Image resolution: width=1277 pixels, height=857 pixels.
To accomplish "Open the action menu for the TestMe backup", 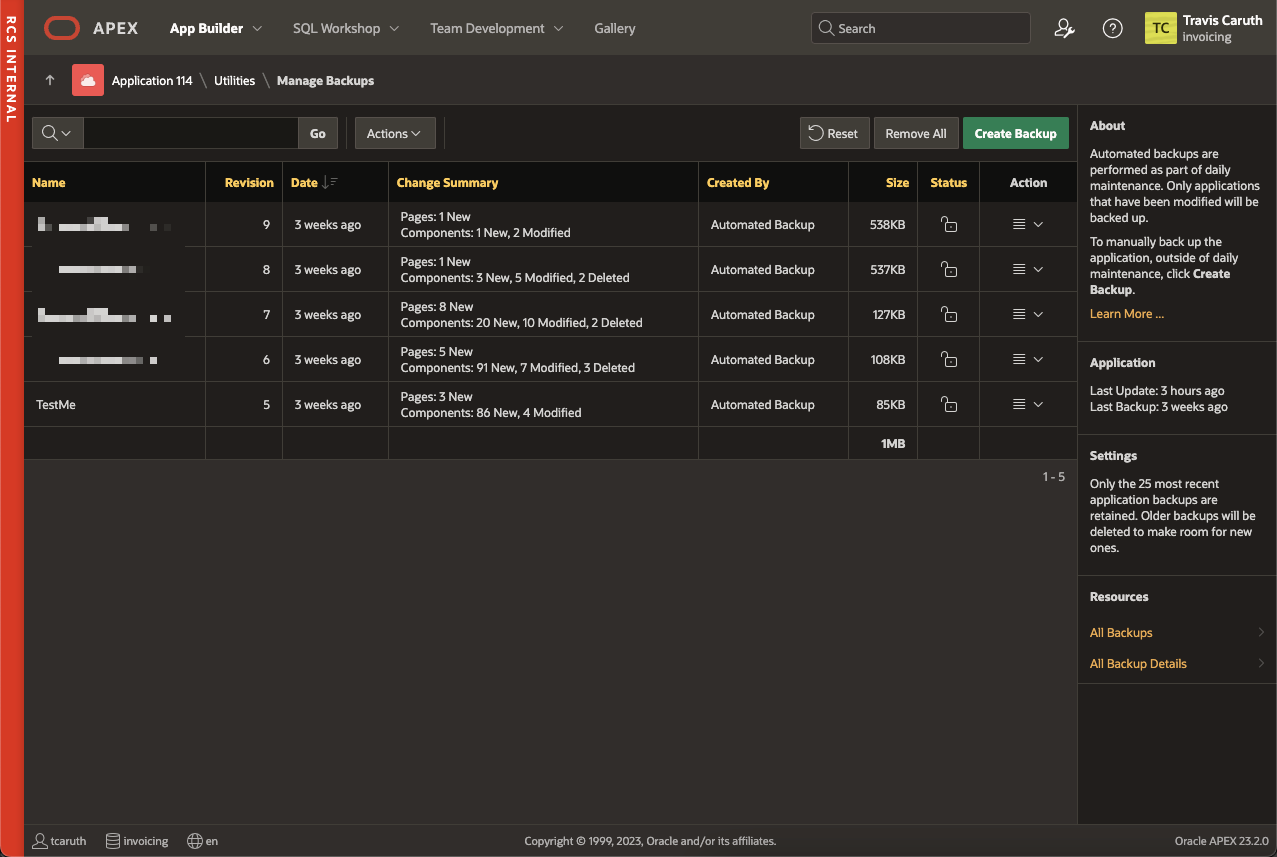I will 1028,405.
